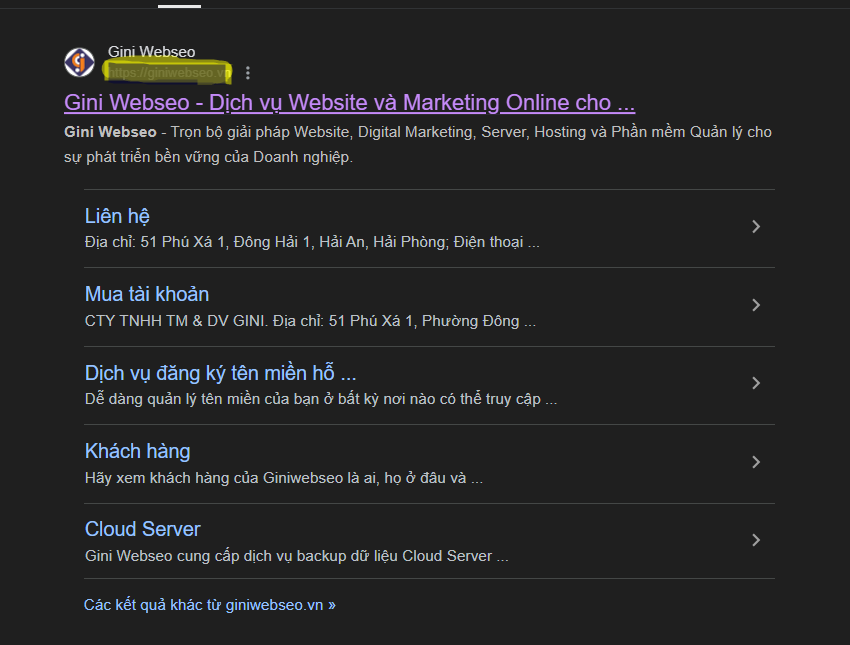
Task: Show more results from giniwebseo.vn
Action: point(209,605)
